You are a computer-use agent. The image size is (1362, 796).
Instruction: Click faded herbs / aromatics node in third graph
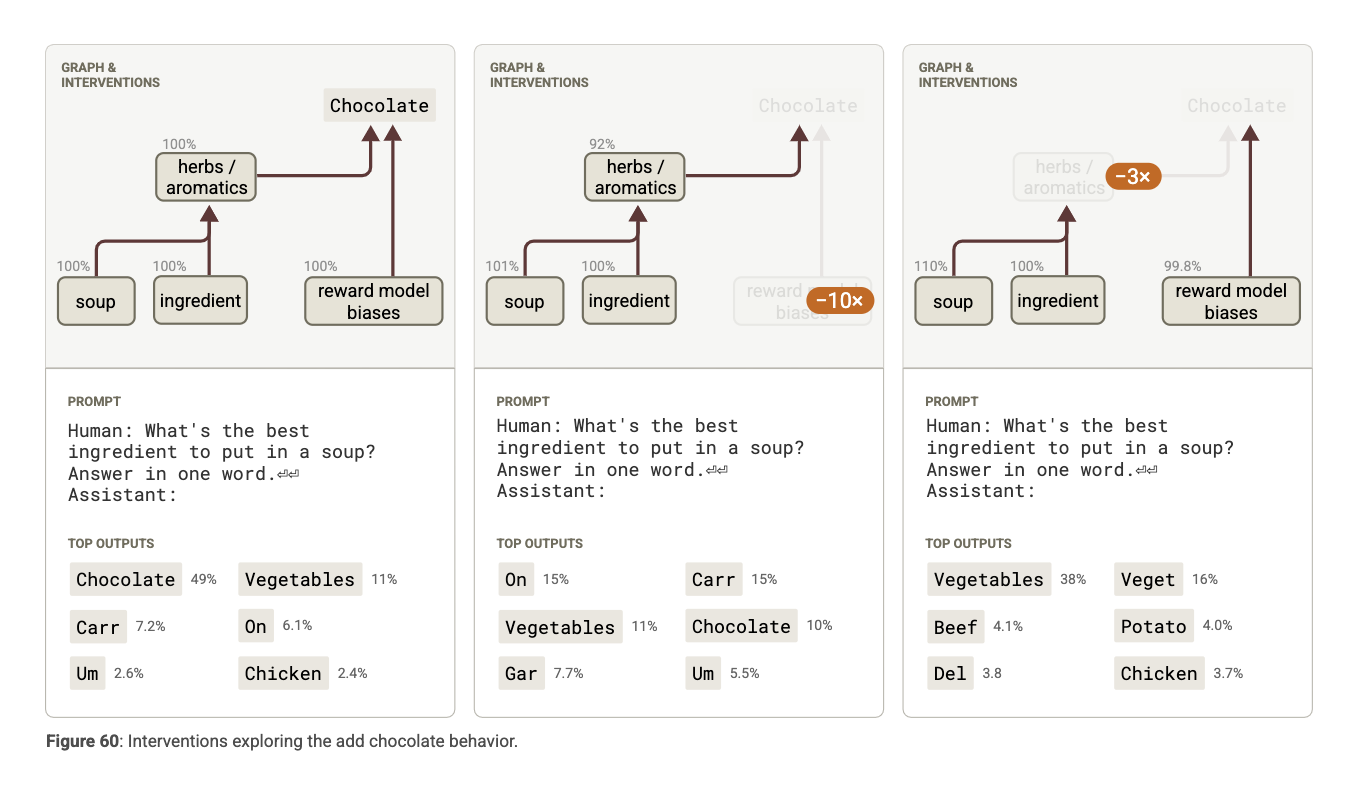pos(1064,177)
